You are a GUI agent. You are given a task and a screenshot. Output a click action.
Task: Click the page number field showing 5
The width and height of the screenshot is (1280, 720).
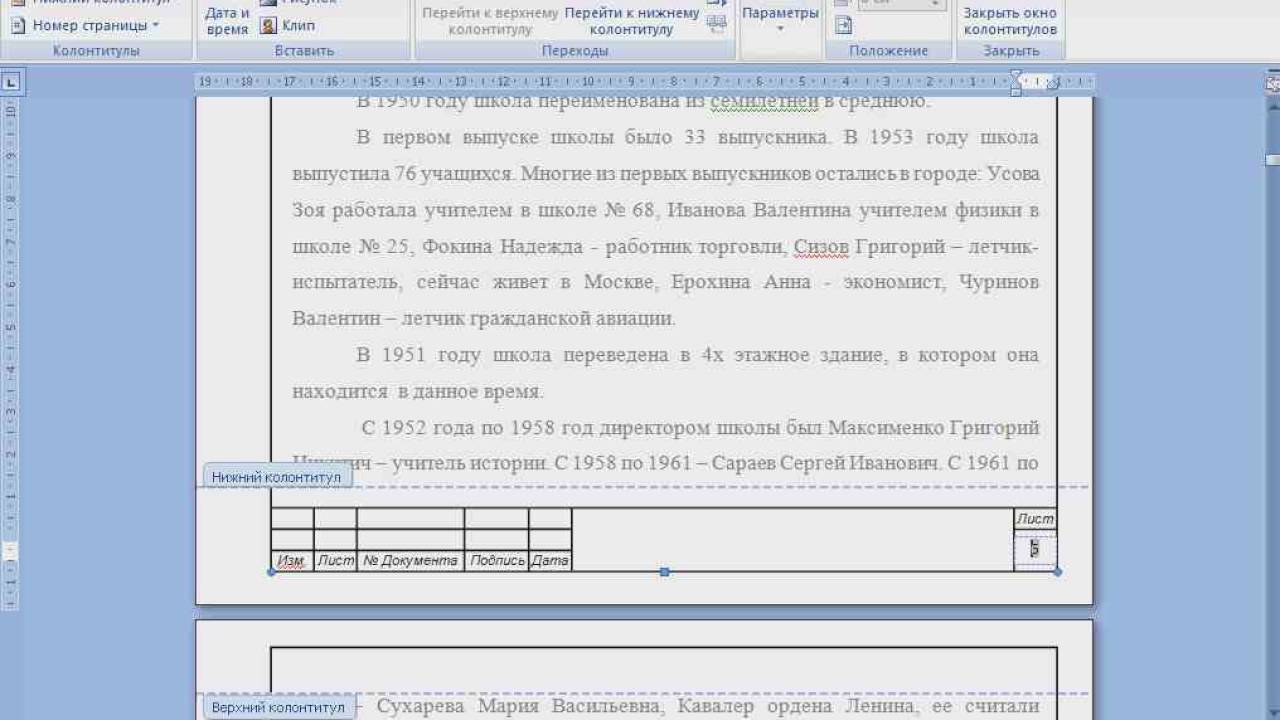(1035, 549)
